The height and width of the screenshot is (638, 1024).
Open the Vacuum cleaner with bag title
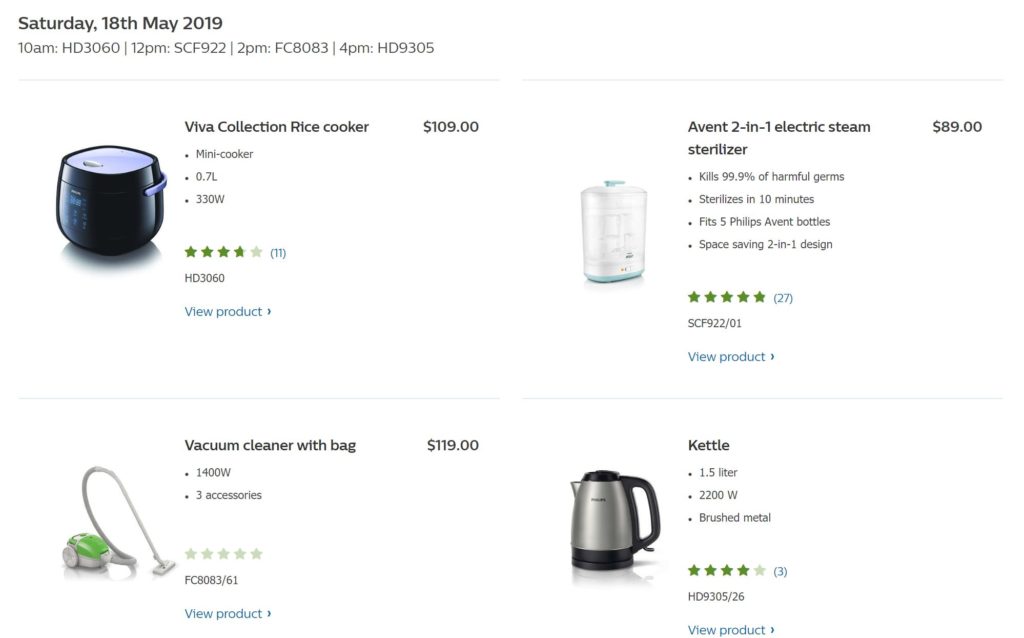270,445
